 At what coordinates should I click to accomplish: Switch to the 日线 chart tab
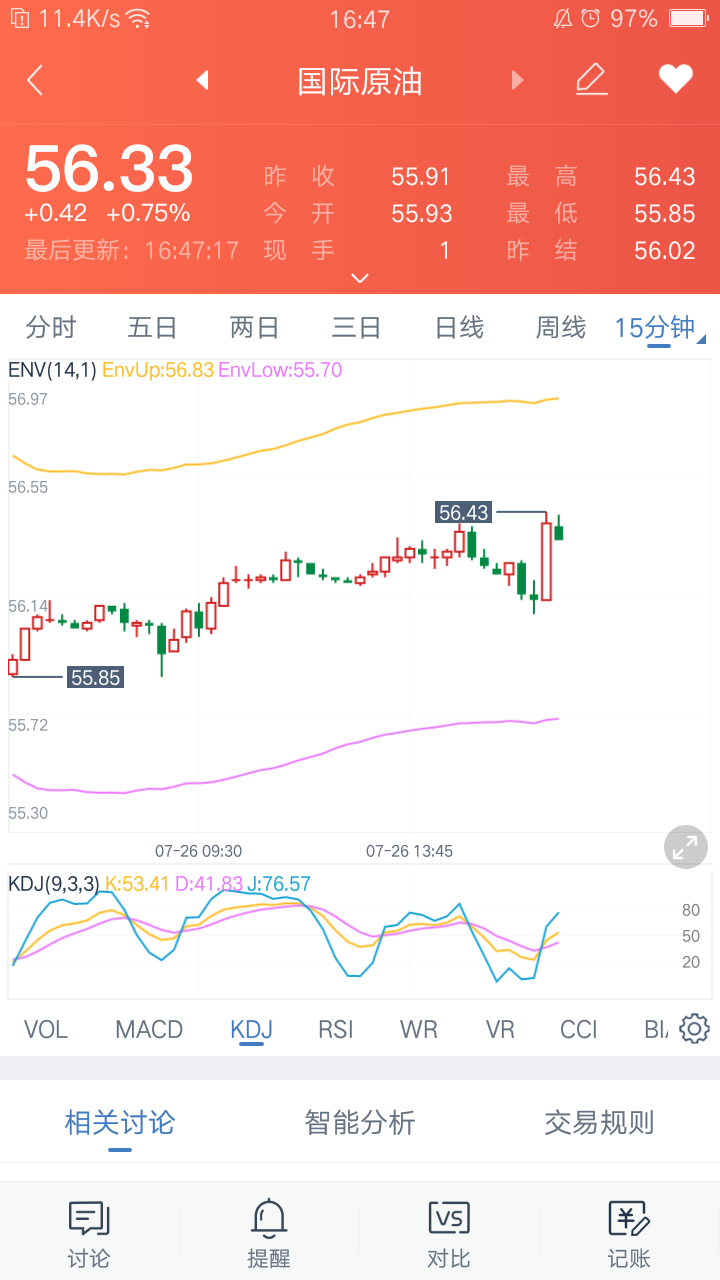tap(459, 327)
